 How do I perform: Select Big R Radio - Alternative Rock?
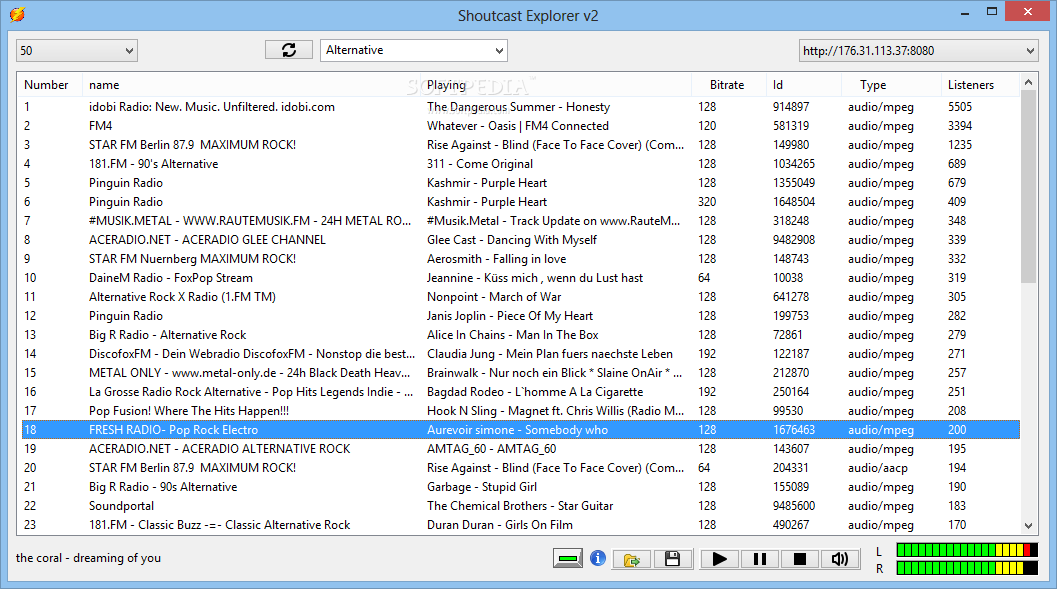point(520,334)
